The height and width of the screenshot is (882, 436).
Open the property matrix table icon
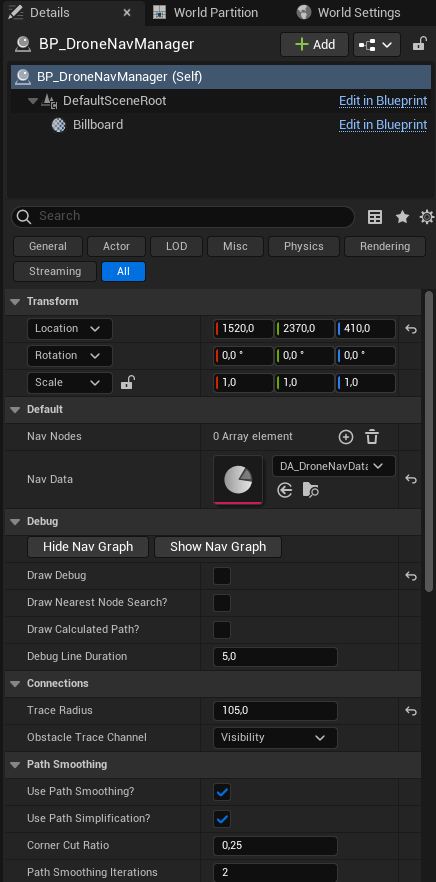click(375, 217)
